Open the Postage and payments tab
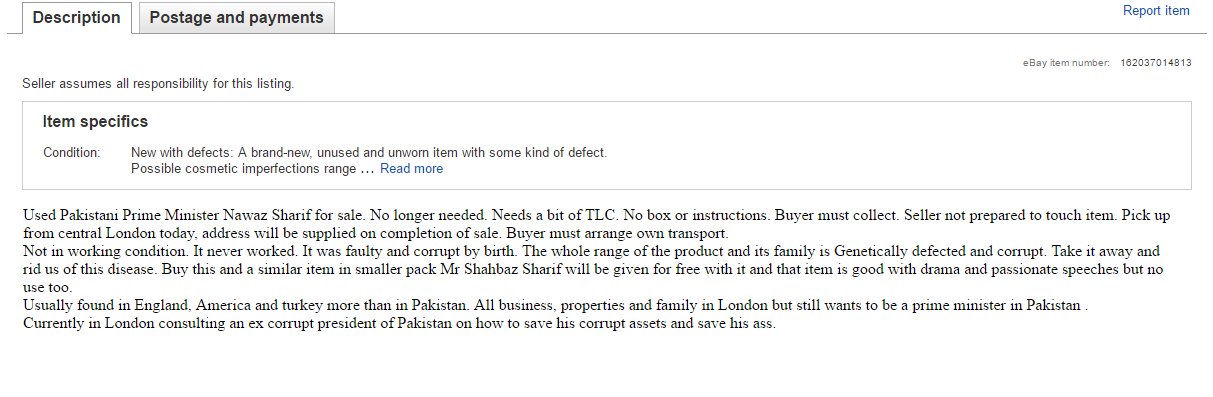 tap(236, 18)
